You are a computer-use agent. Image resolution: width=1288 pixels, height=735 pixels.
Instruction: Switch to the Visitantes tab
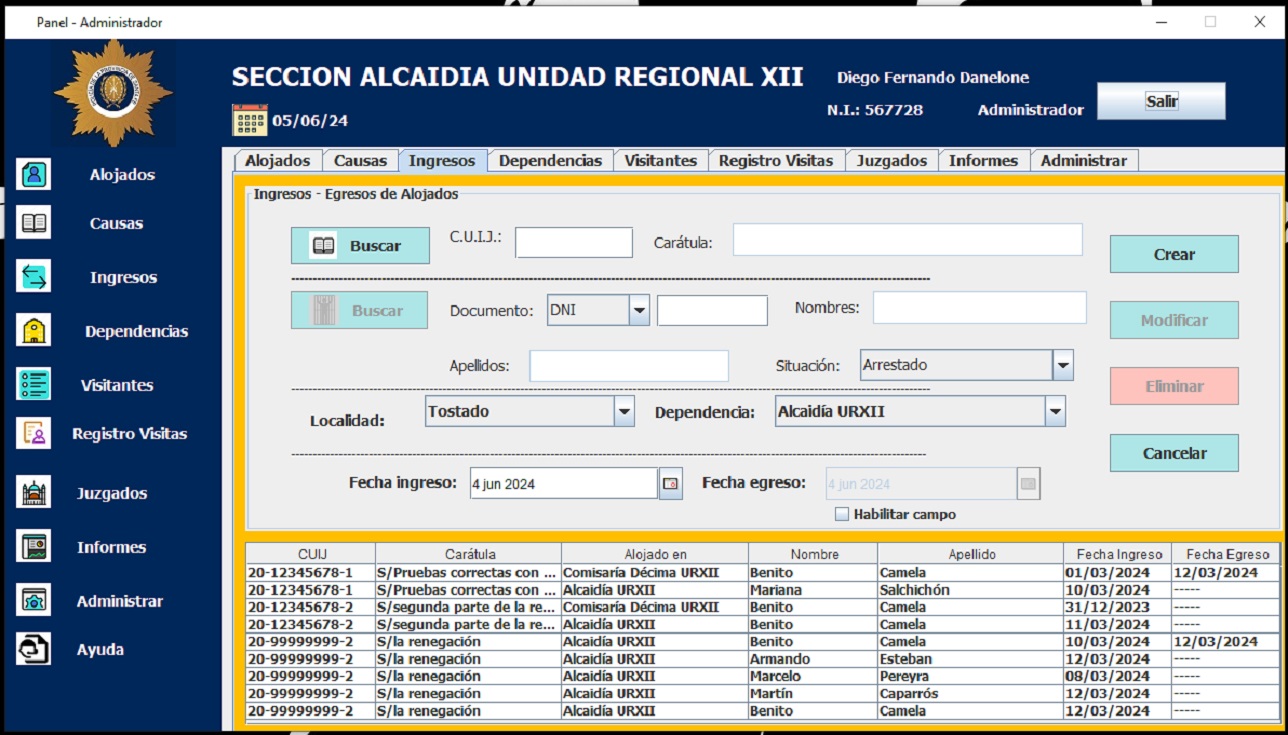(660, 161)
